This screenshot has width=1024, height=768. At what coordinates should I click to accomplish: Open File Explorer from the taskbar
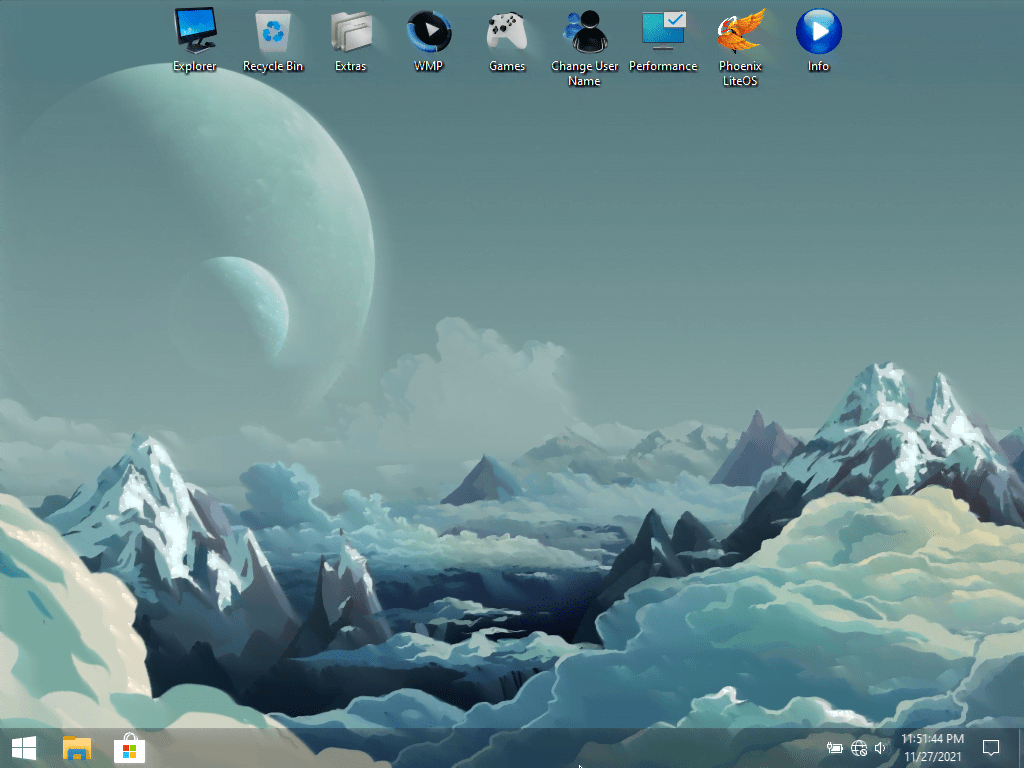[x=76, y=748]
